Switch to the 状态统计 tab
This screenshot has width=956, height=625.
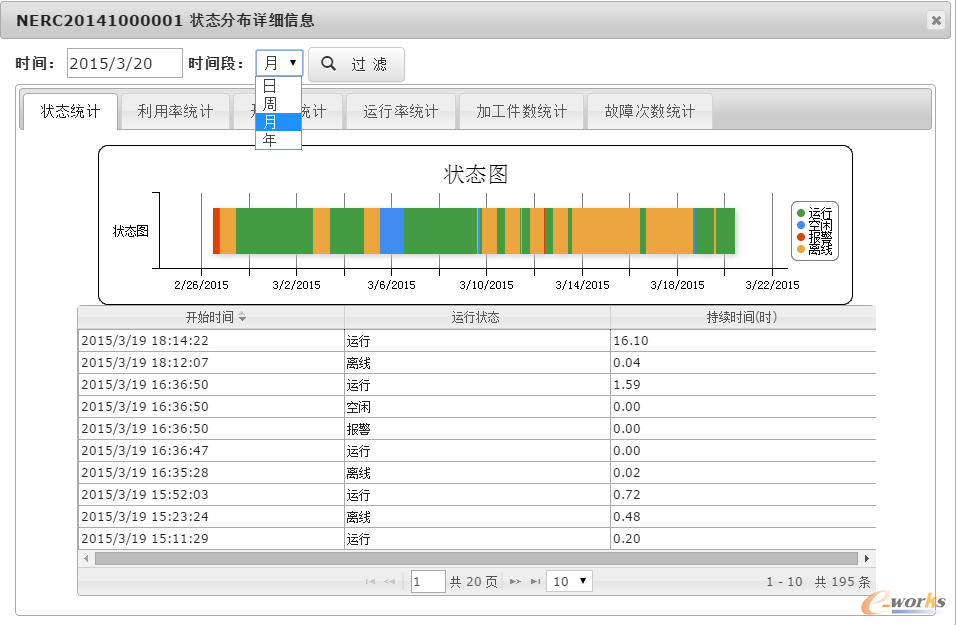click(70, 112)
